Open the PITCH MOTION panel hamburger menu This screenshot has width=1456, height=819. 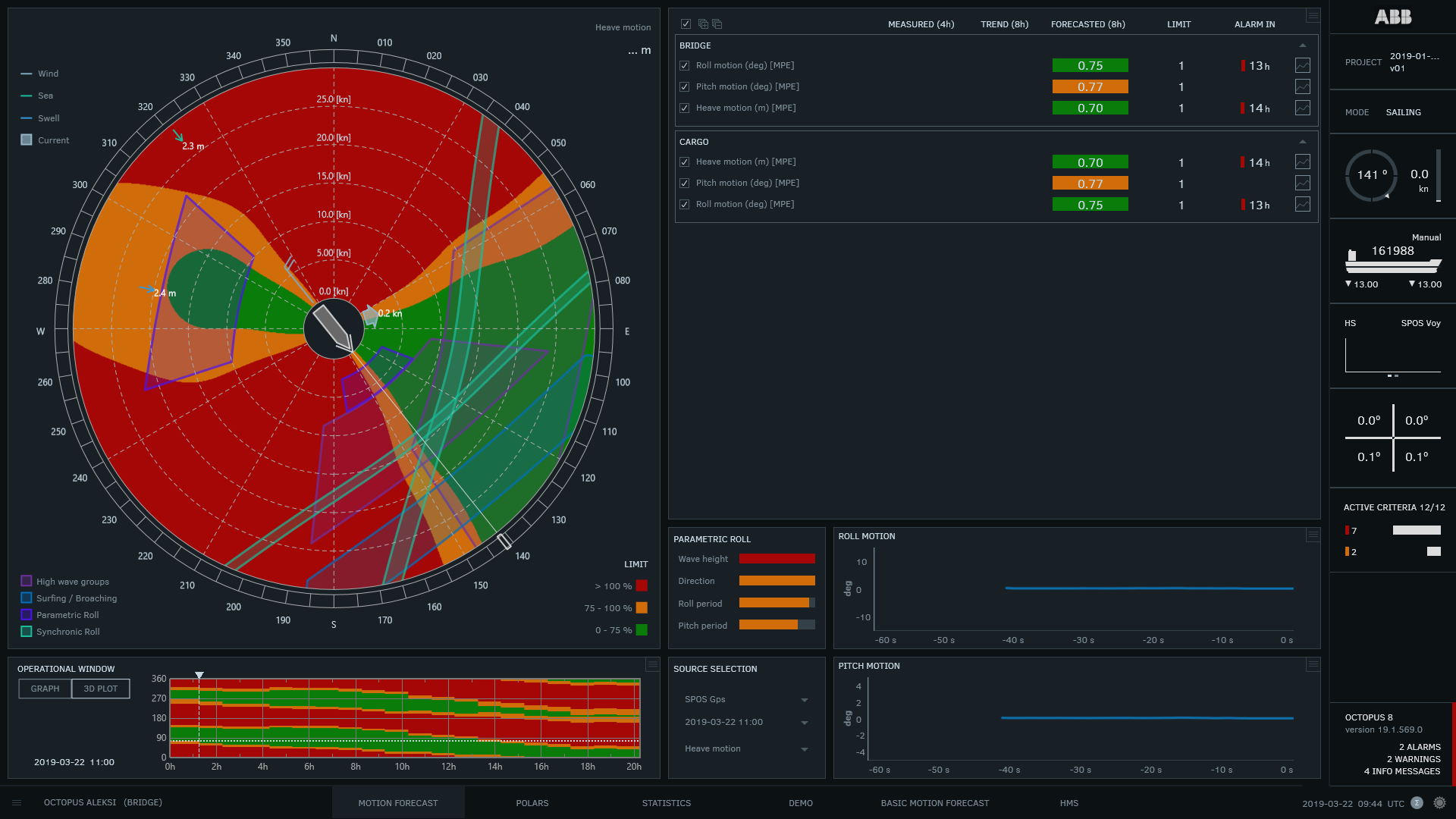tap(1313, 666)
